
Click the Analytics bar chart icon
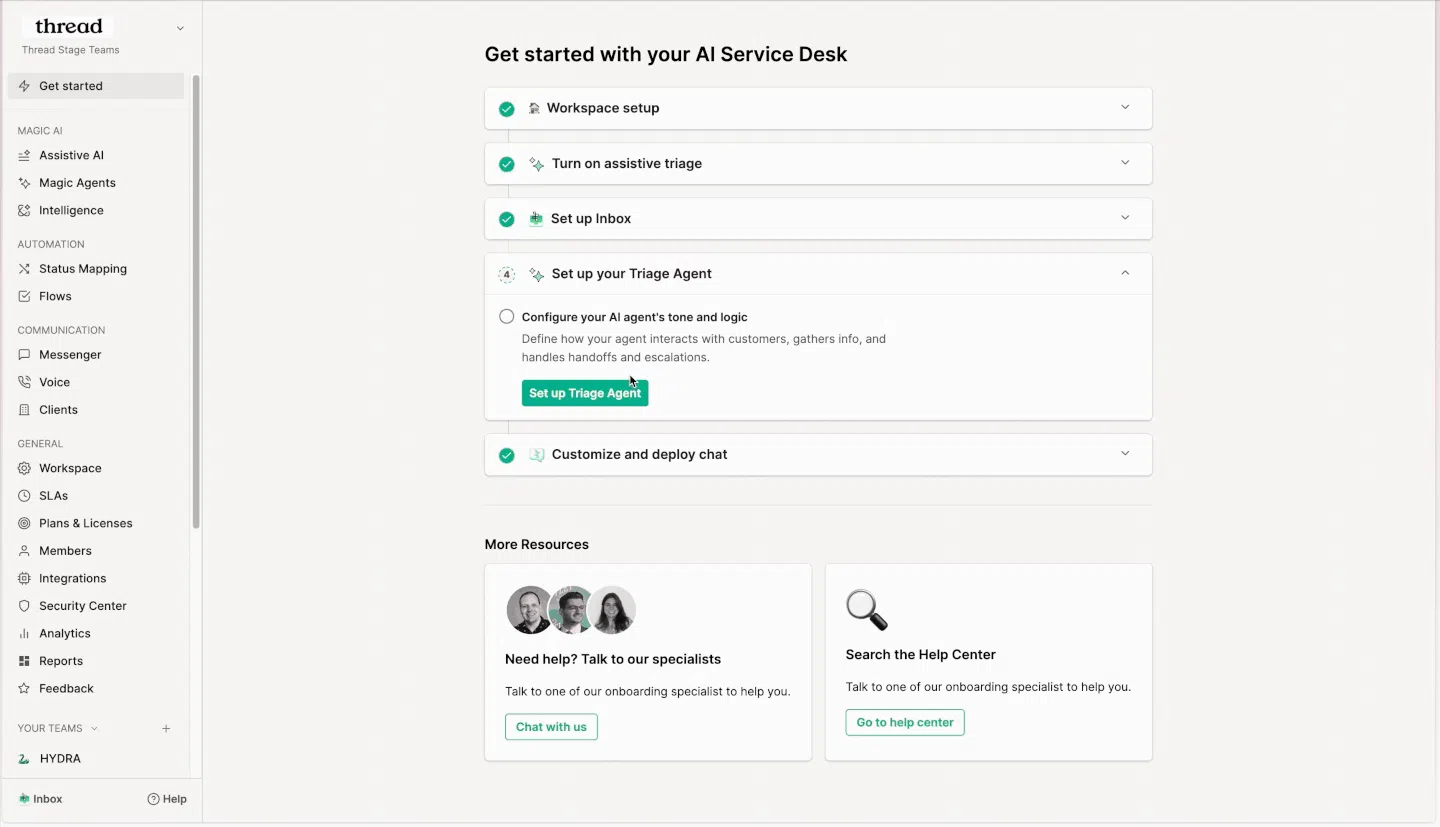click(25, 634)
